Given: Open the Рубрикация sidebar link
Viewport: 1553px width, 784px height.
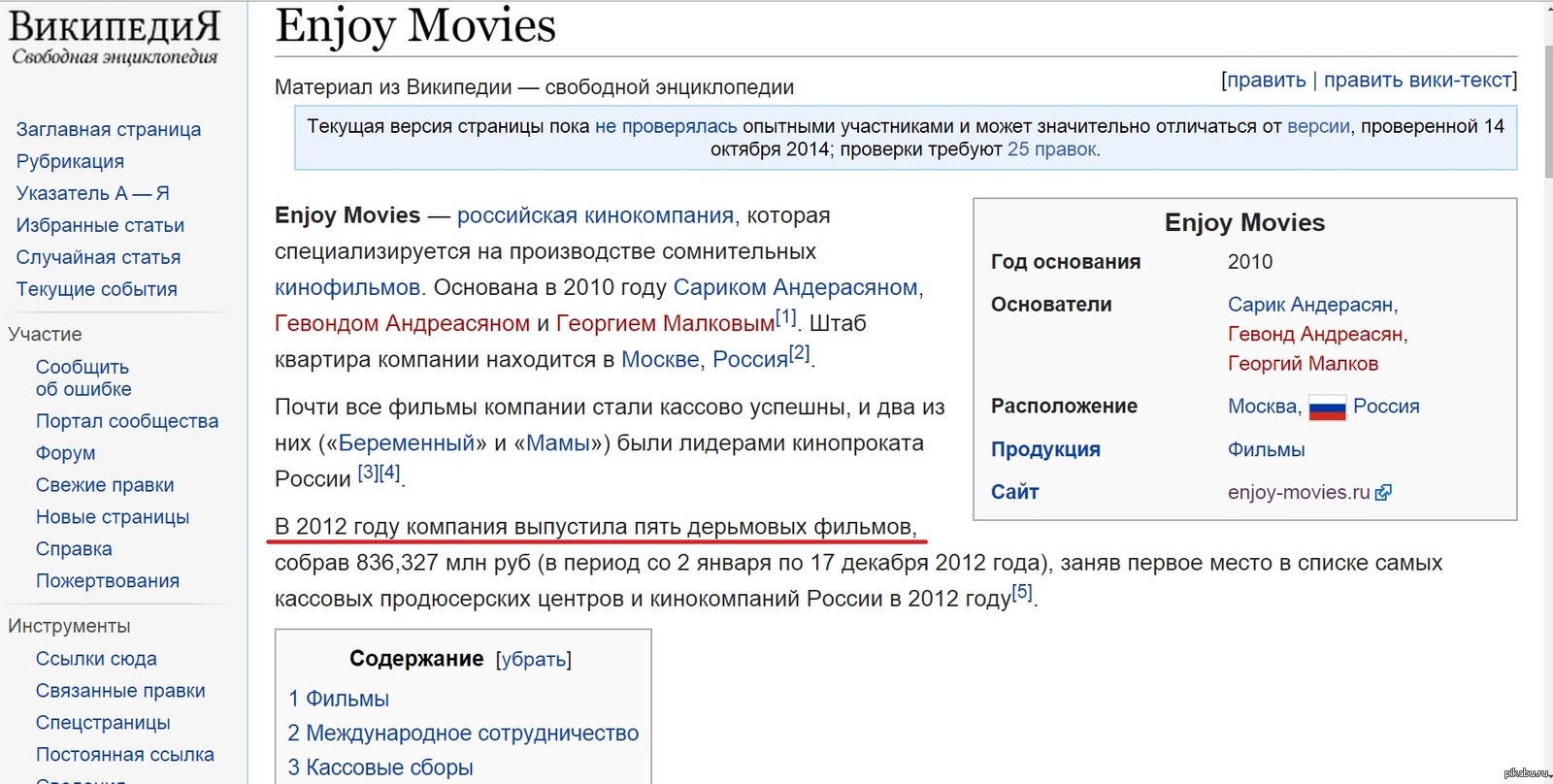Looking at the screenshot, I should pos(70,161).
